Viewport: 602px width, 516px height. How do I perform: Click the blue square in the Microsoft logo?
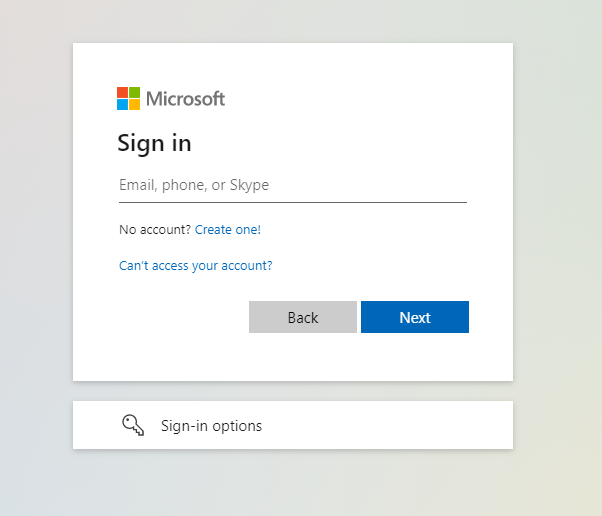pyautogui.click(x=122, y=104)
